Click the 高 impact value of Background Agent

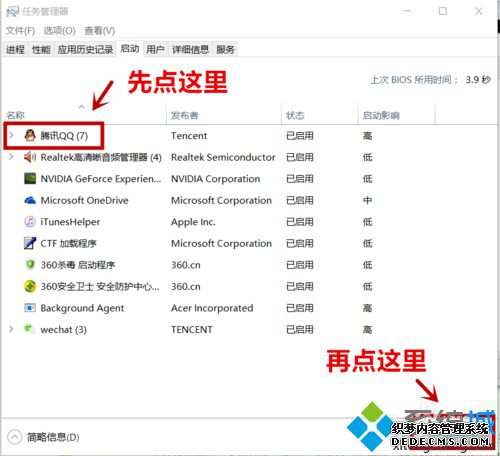(367, 308)
